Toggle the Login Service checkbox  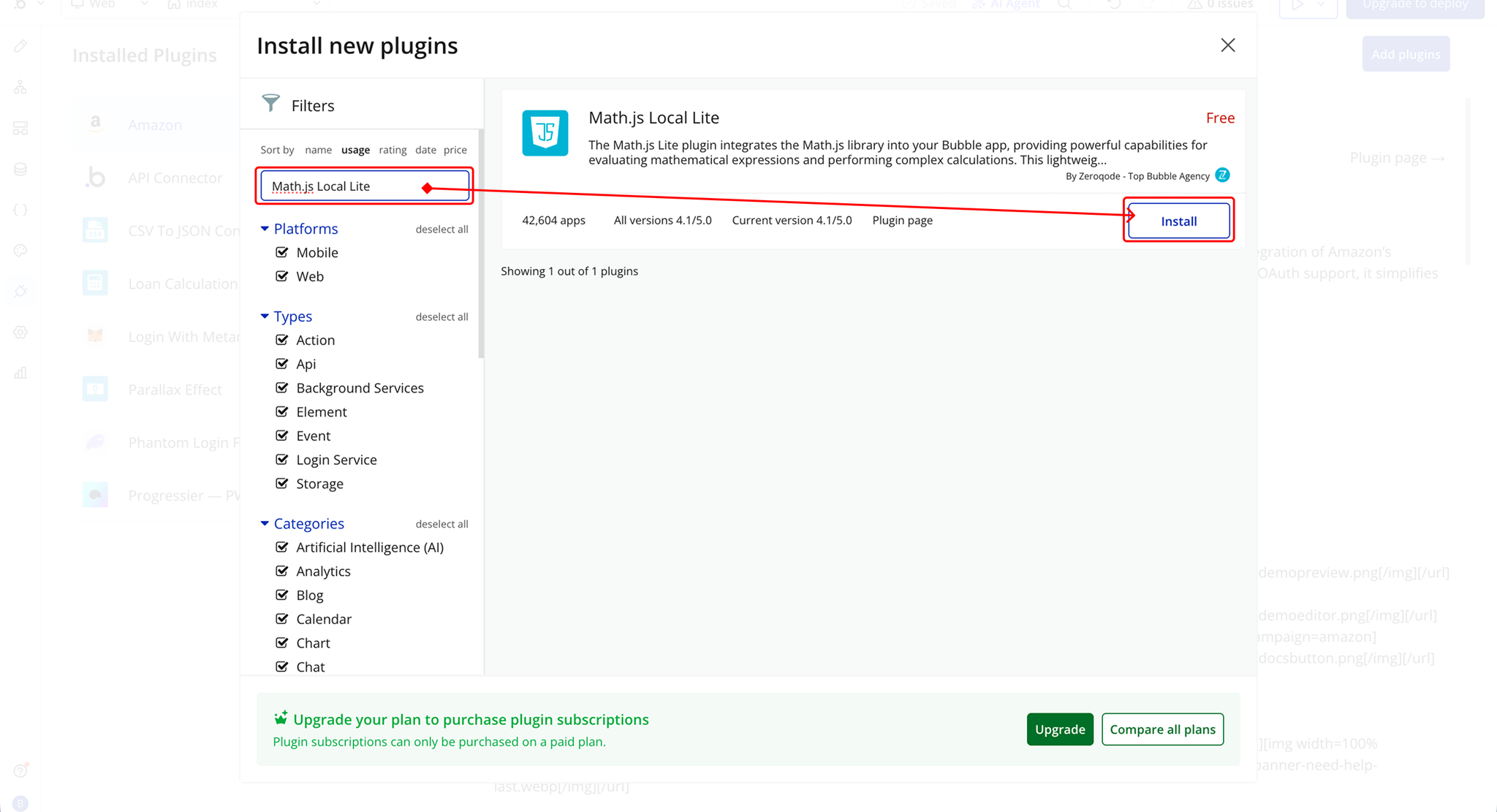(x=281, y=460)
